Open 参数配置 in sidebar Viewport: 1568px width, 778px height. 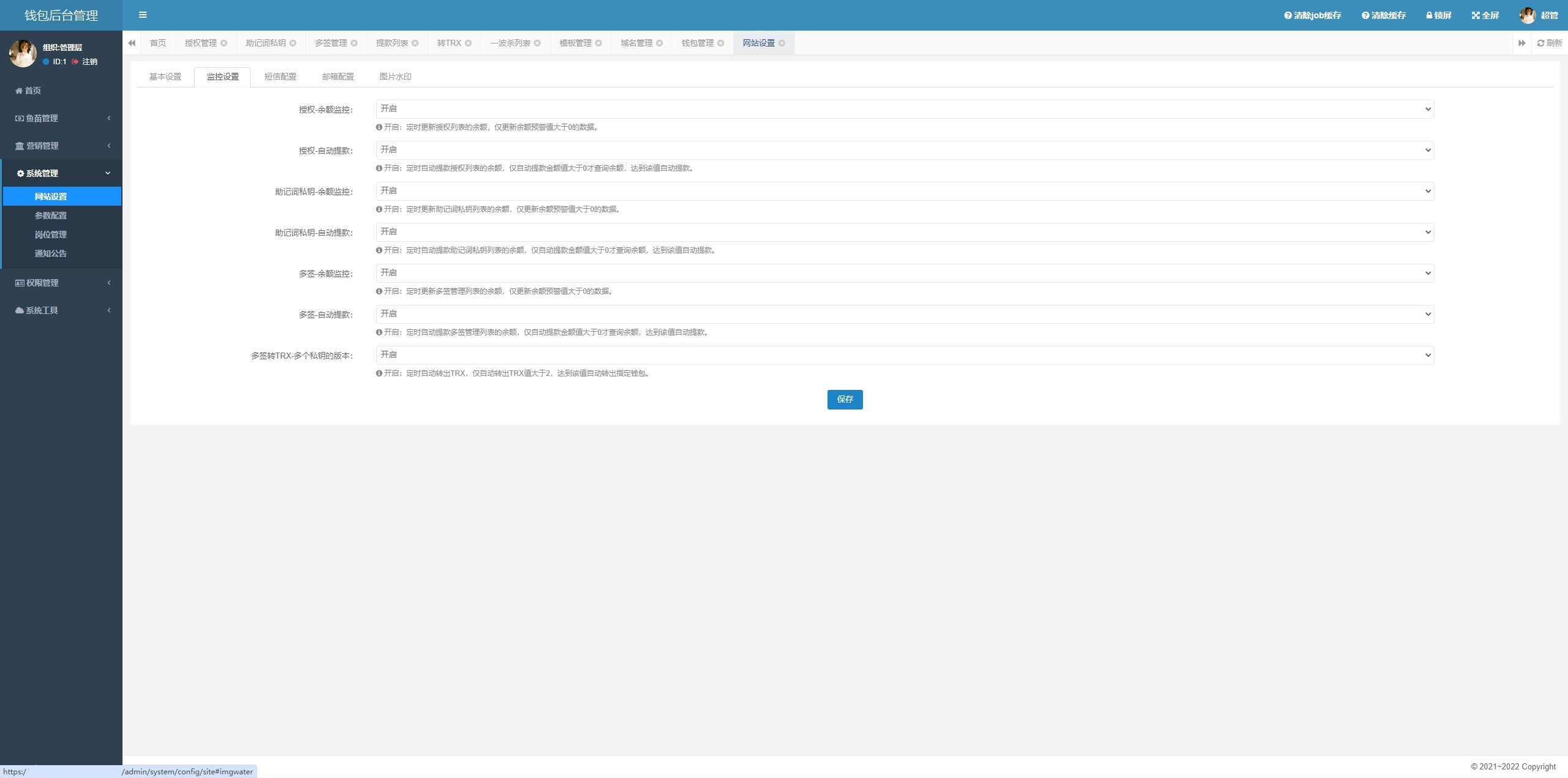pyautogui.click(x=51, y=215)
